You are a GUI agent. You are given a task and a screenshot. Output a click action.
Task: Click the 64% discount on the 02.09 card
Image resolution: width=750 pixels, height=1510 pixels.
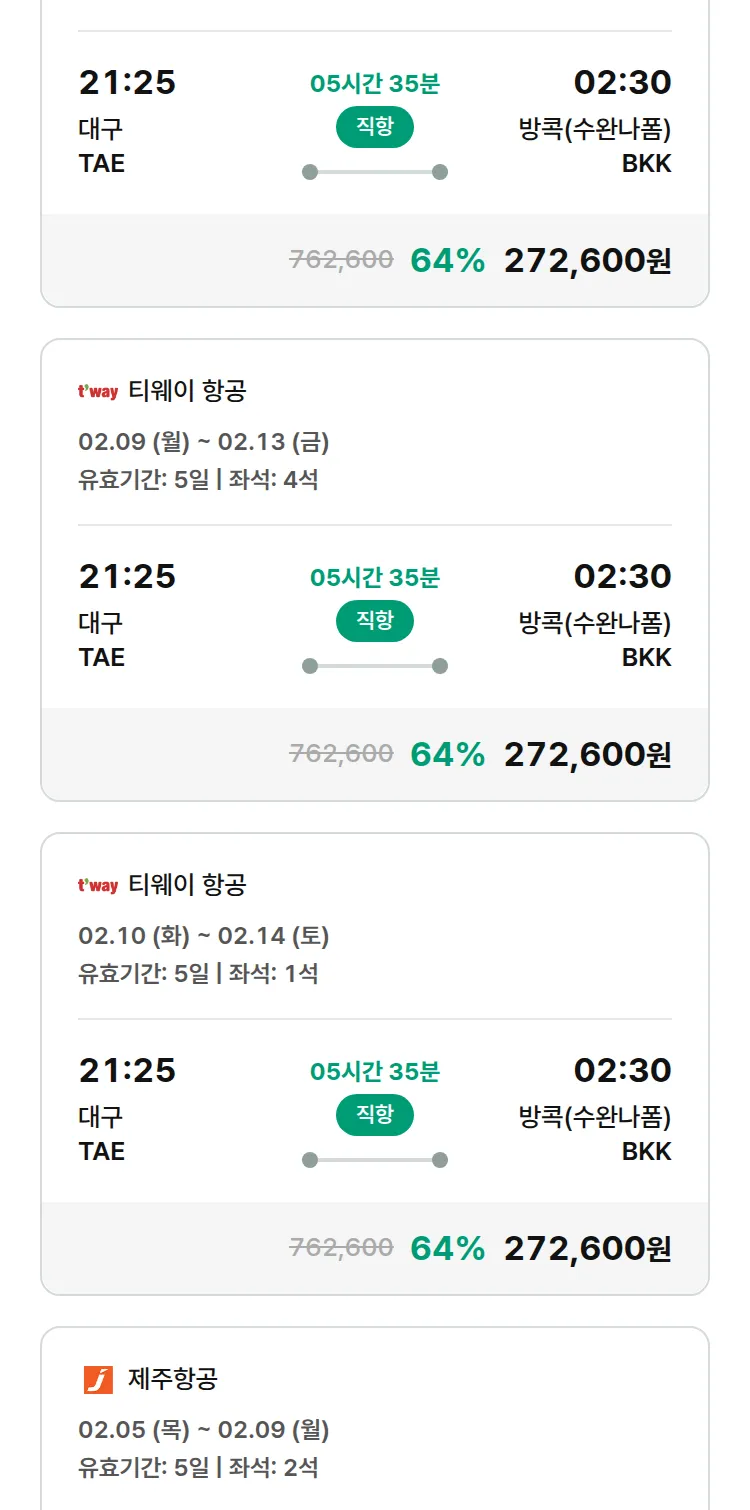[x=447, y=755]
